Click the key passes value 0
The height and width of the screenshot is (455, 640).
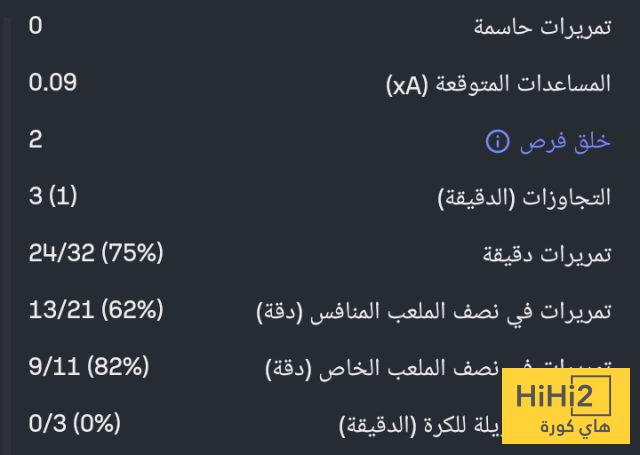35,25
